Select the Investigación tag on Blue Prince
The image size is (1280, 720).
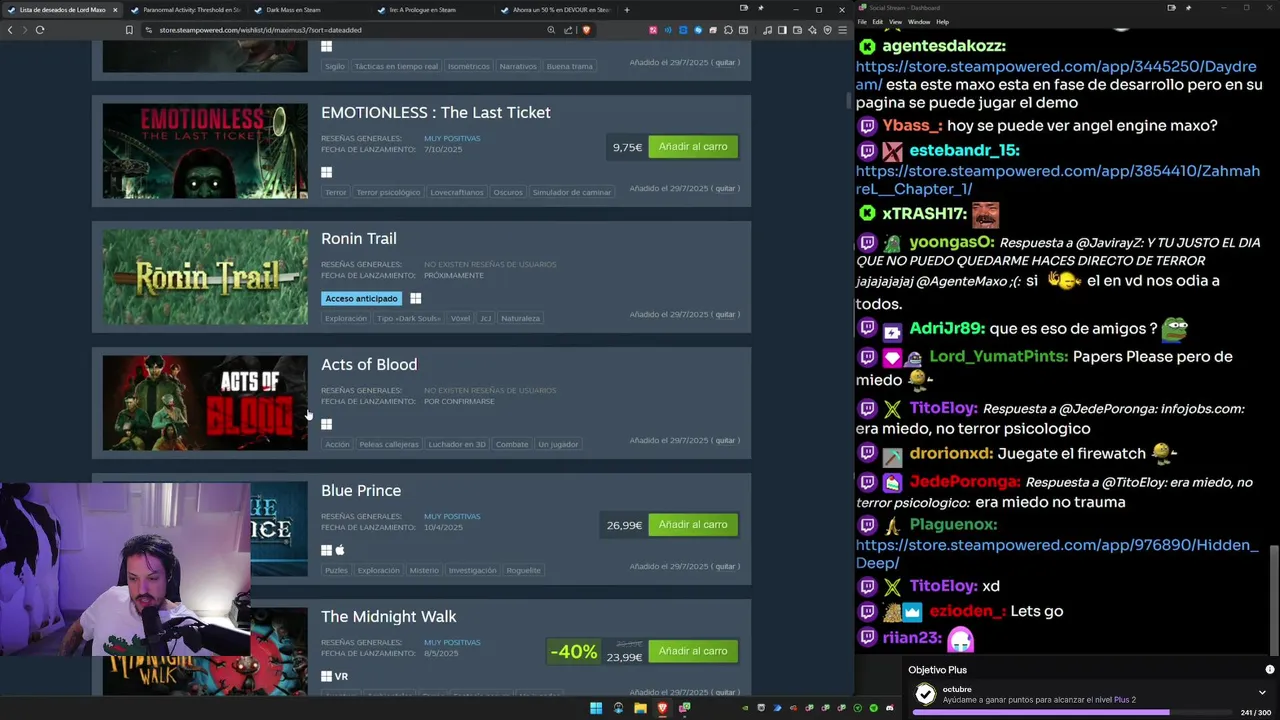click(473, 570)
